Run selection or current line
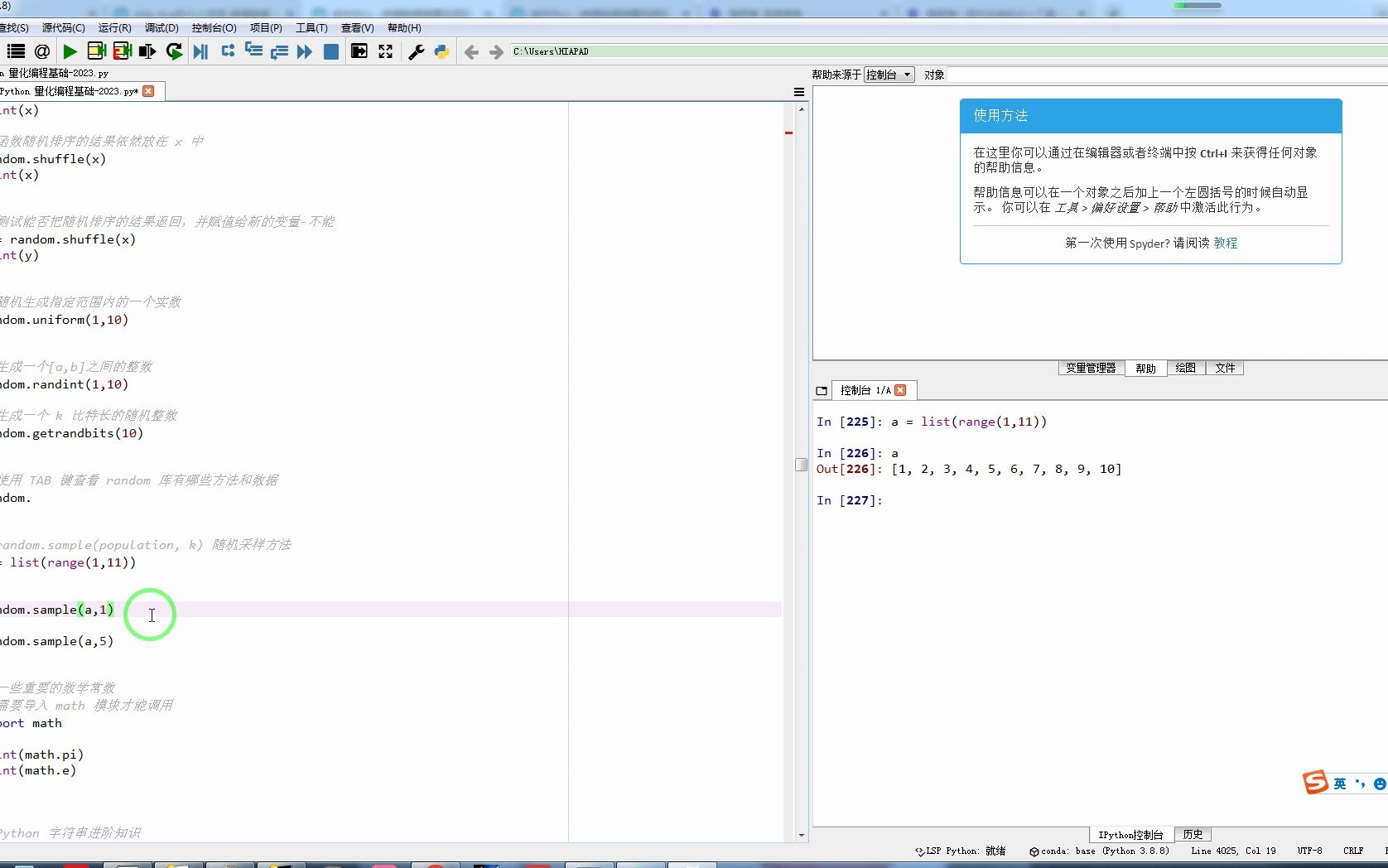Image resolution: width=1388 pixels, height=868 pixels. click(147, 51)
